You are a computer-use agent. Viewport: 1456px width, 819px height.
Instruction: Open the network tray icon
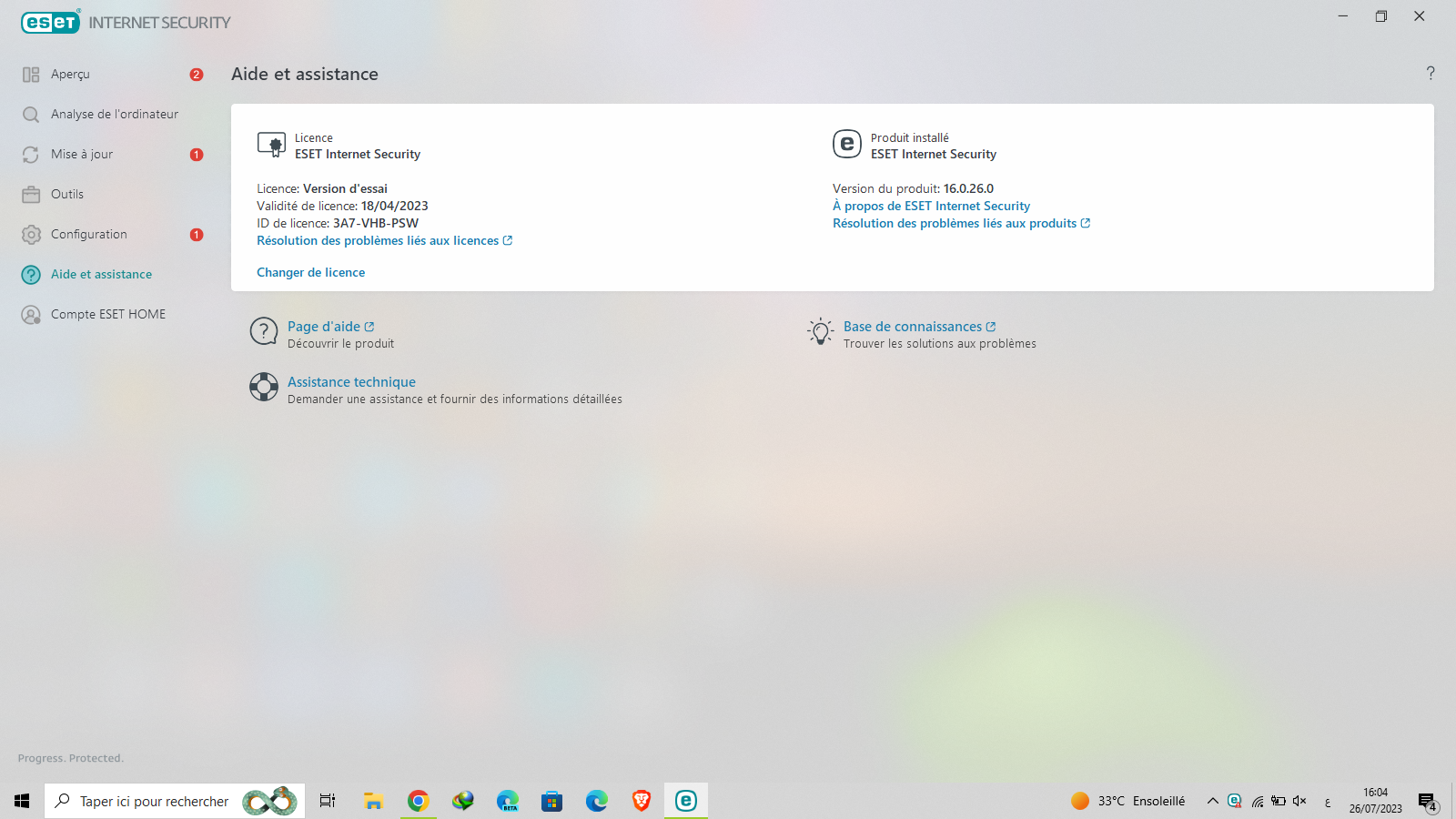(x=1257, y=801)
